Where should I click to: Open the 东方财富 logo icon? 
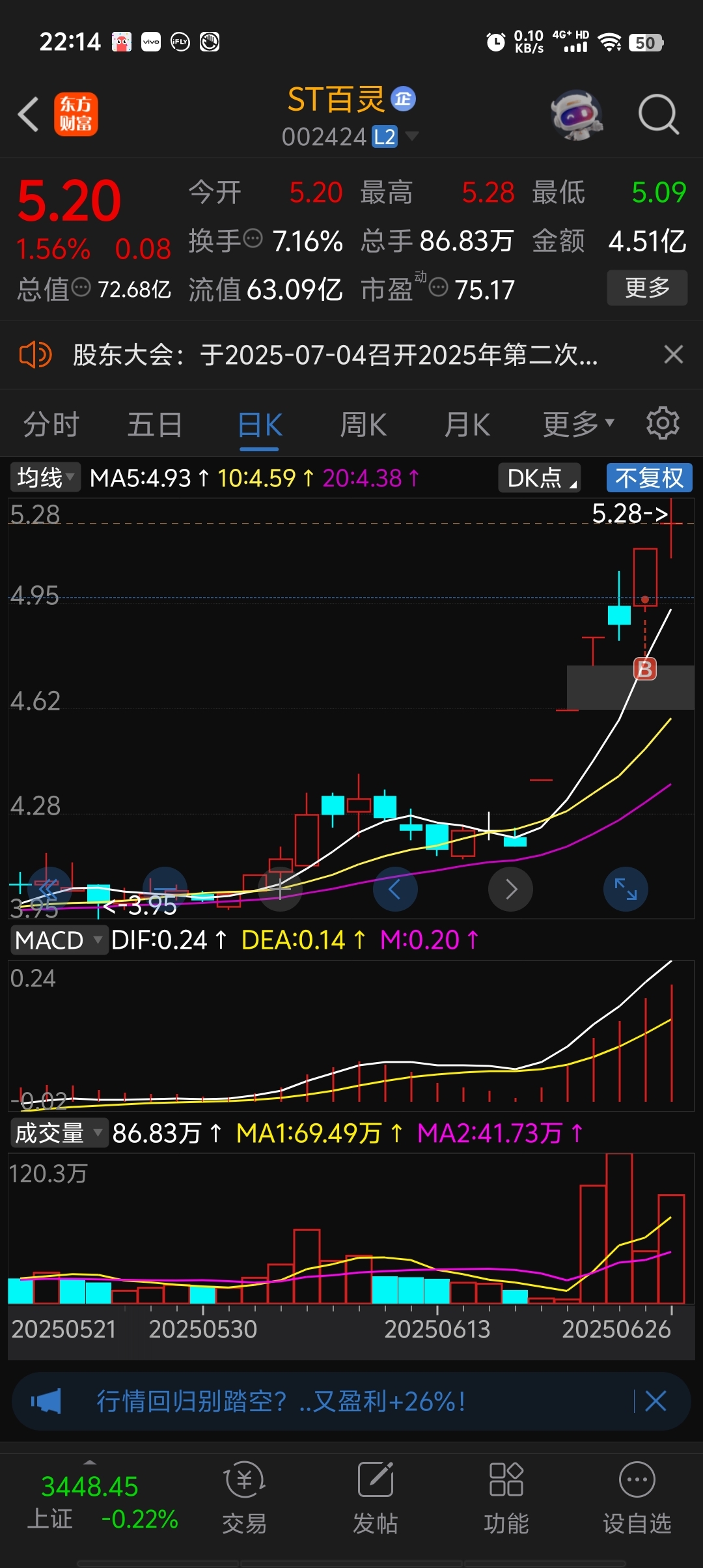click(76, 114)
